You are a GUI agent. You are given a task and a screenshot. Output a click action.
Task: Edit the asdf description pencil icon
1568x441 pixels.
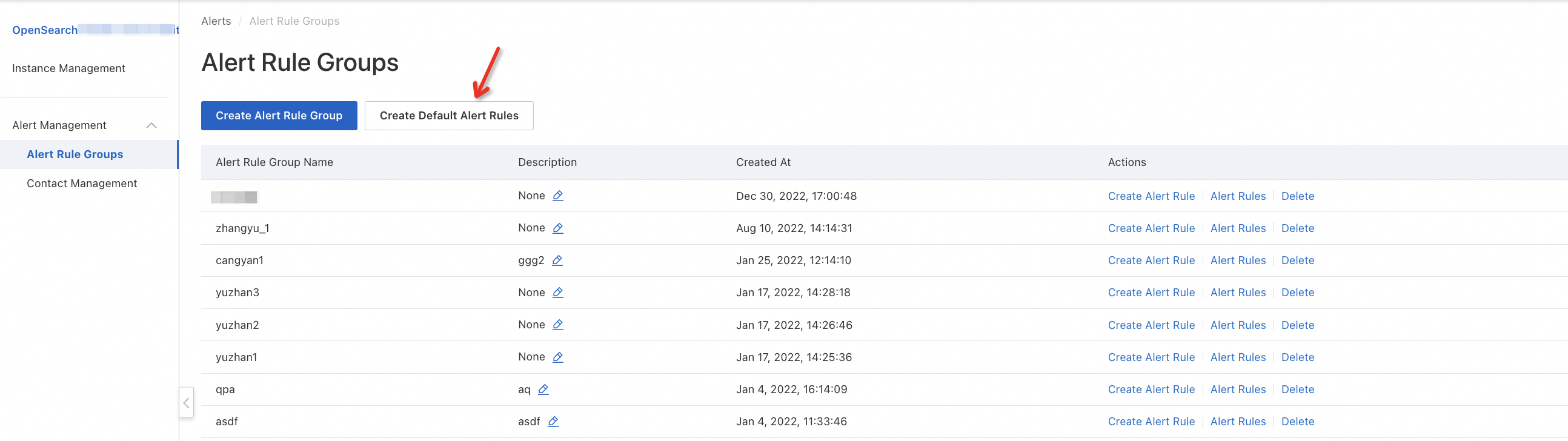click(553, 422)
